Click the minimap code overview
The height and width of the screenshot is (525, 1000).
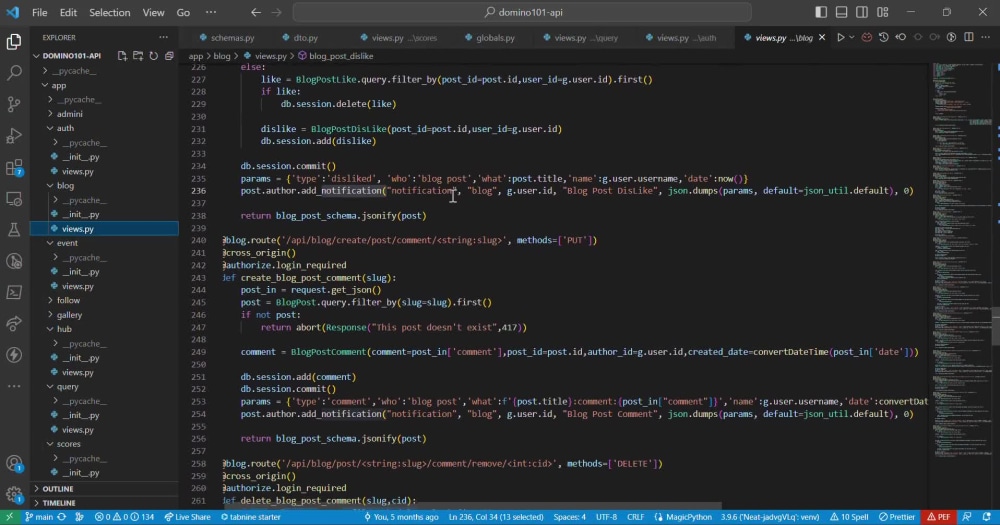click(x=962, y=255)
